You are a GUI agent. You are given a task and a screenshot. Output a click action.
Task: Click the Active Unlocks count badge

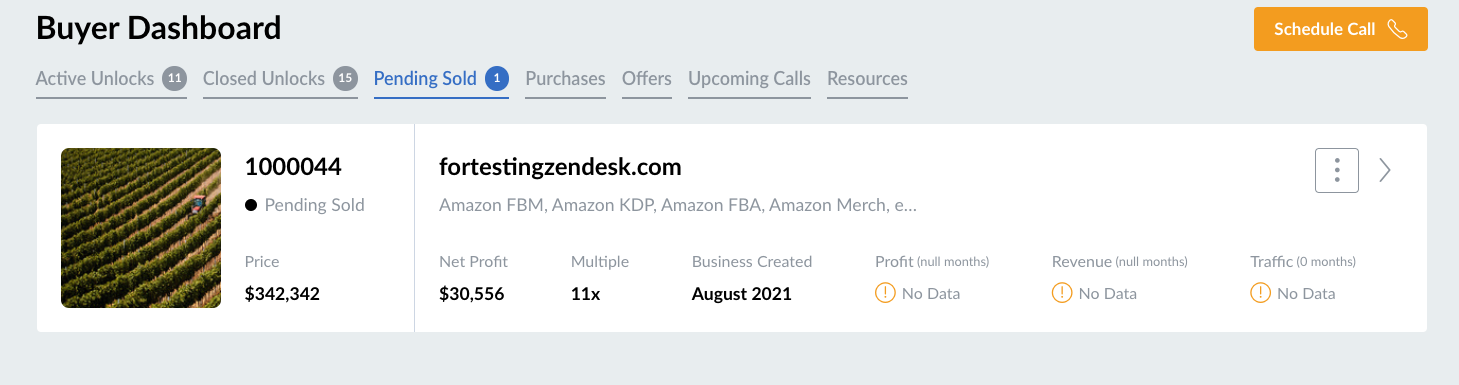[x=175, y=78]
